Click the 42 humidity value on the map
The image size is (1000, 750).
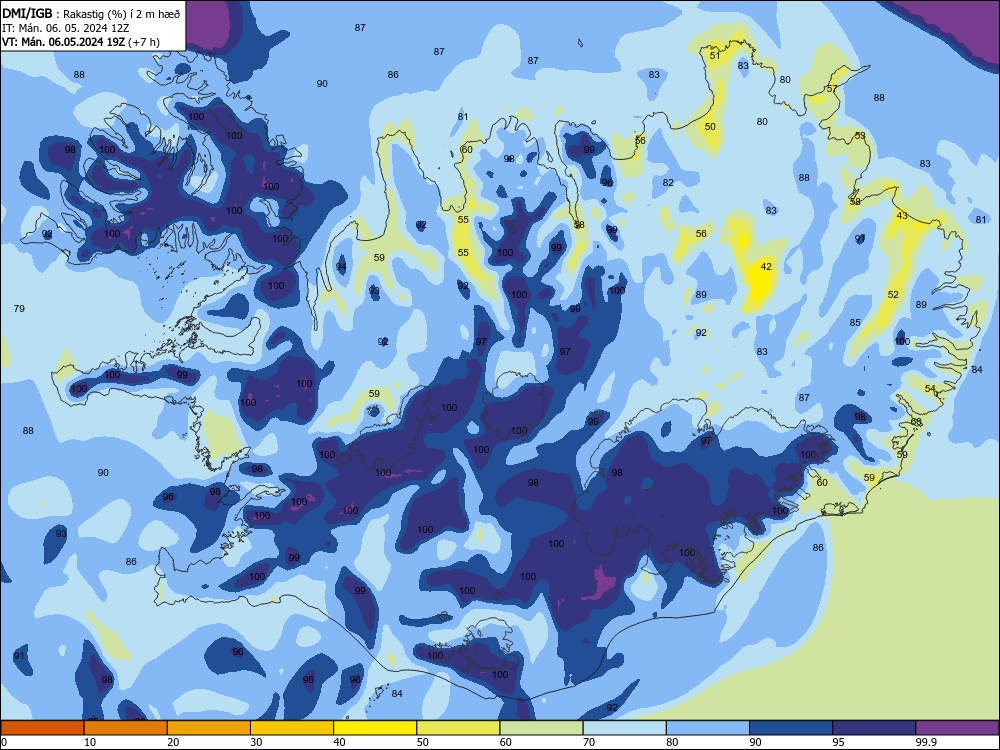[766, 267]
